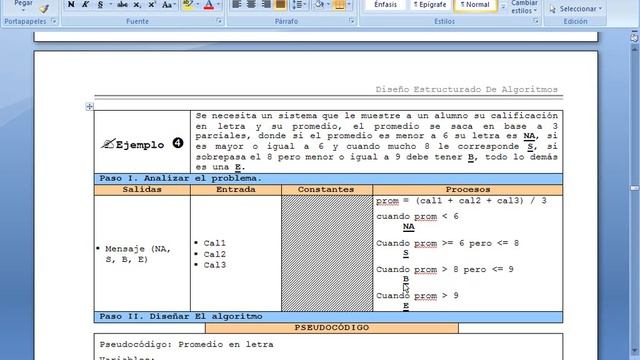Image resolution: width=640 pixels, height=360 pixels.
Task: Expand the styles gallery
Action: tap(503, 6)
